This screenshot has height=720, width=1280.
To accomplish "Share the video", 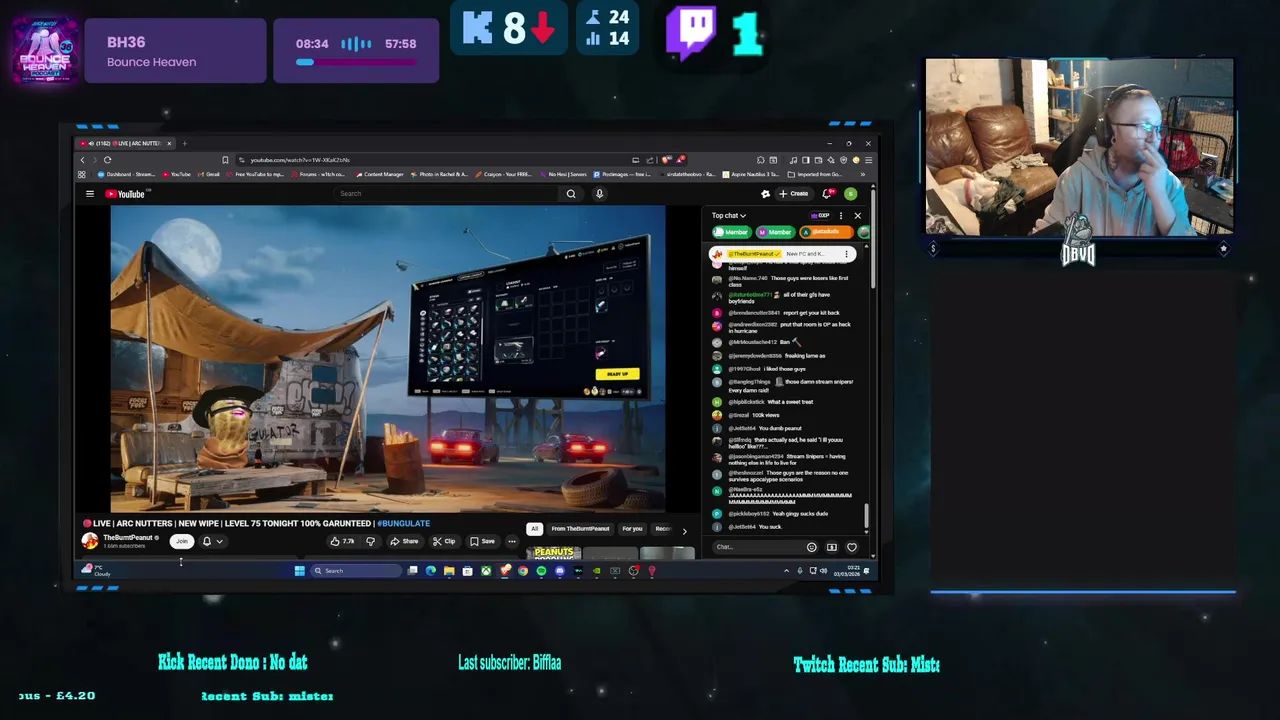I will [404, 541].
